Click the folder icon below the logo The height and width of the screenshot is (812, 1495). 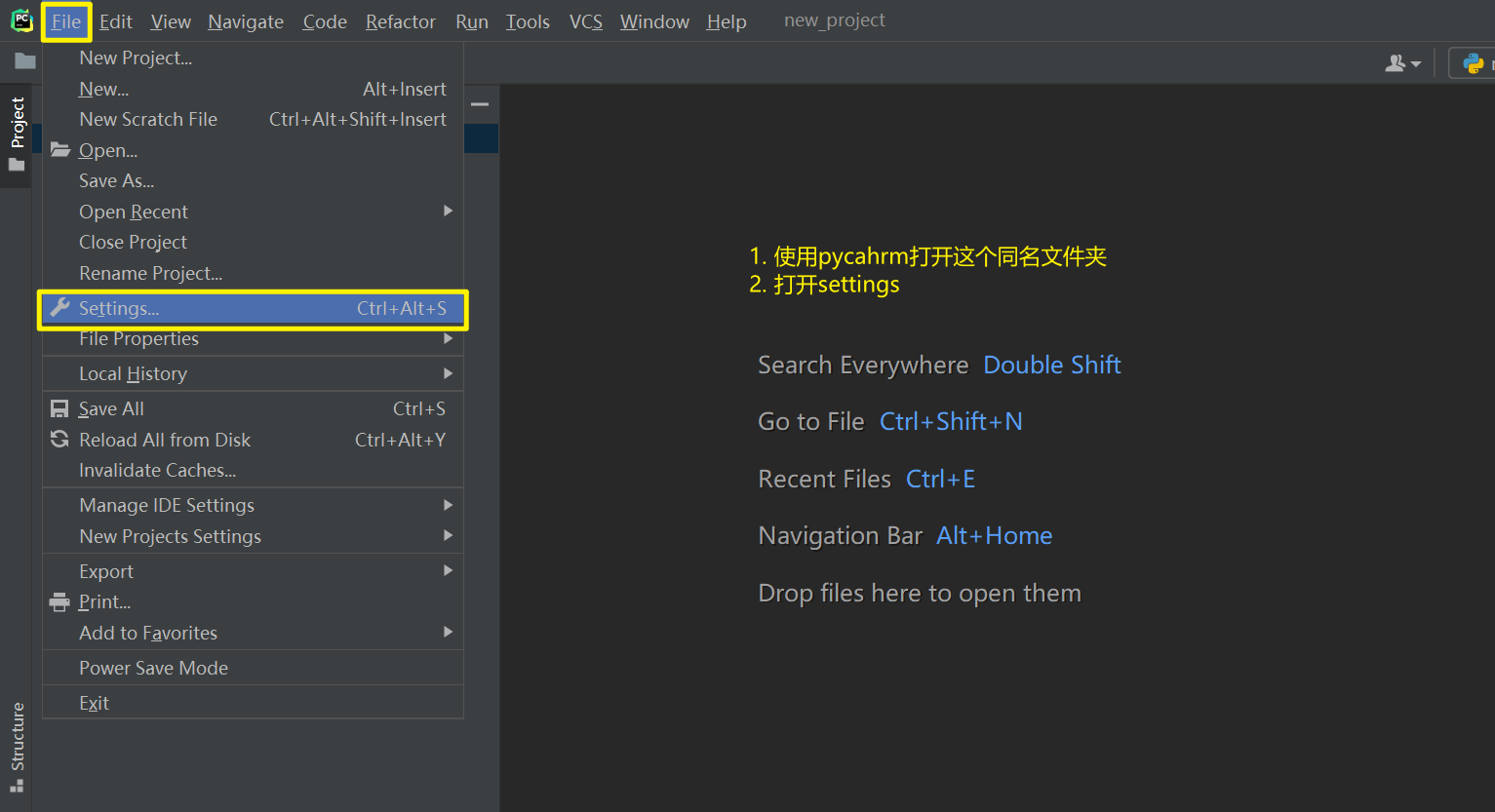(x=25, y=61)
